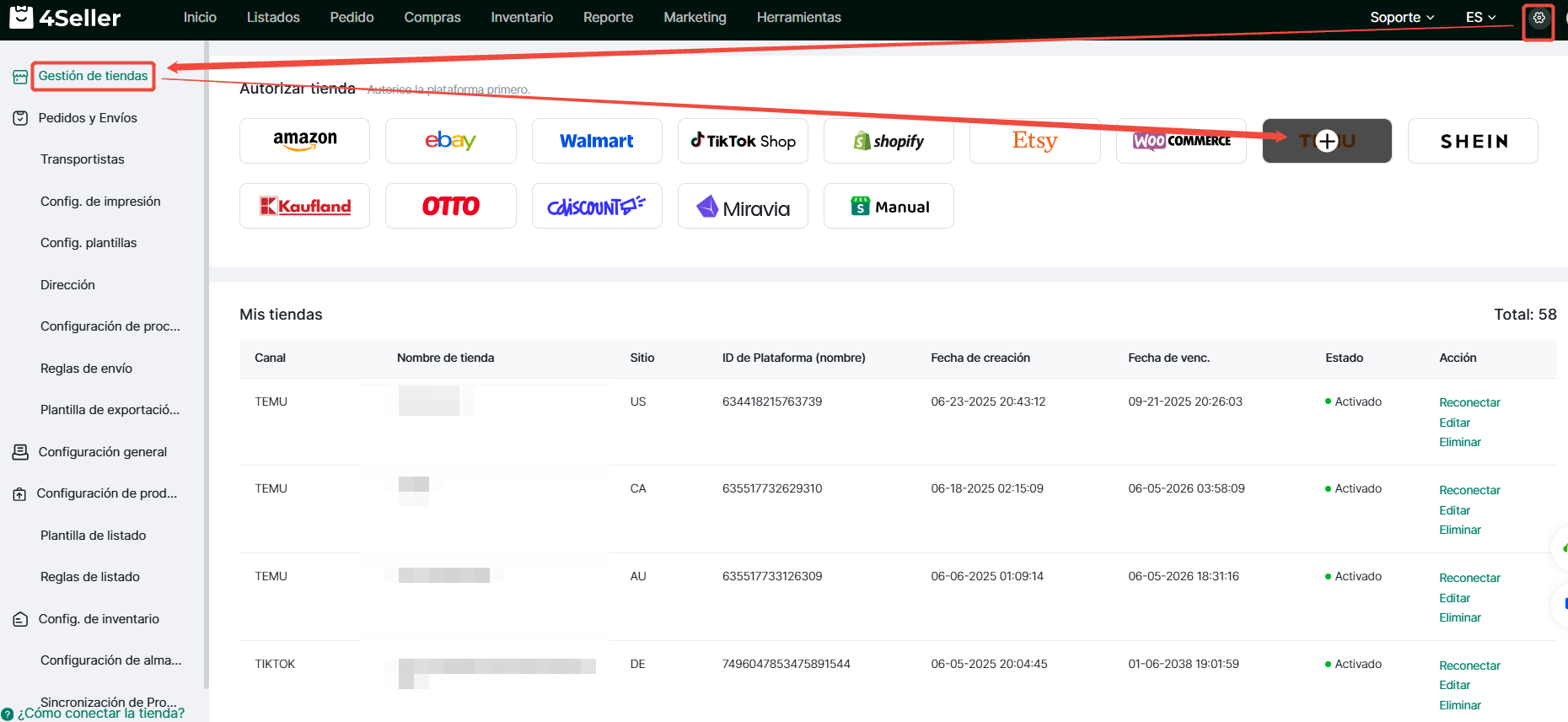Editar the TEMU US store
This screenshot has width=1568, height=722.
(1454, 423)
